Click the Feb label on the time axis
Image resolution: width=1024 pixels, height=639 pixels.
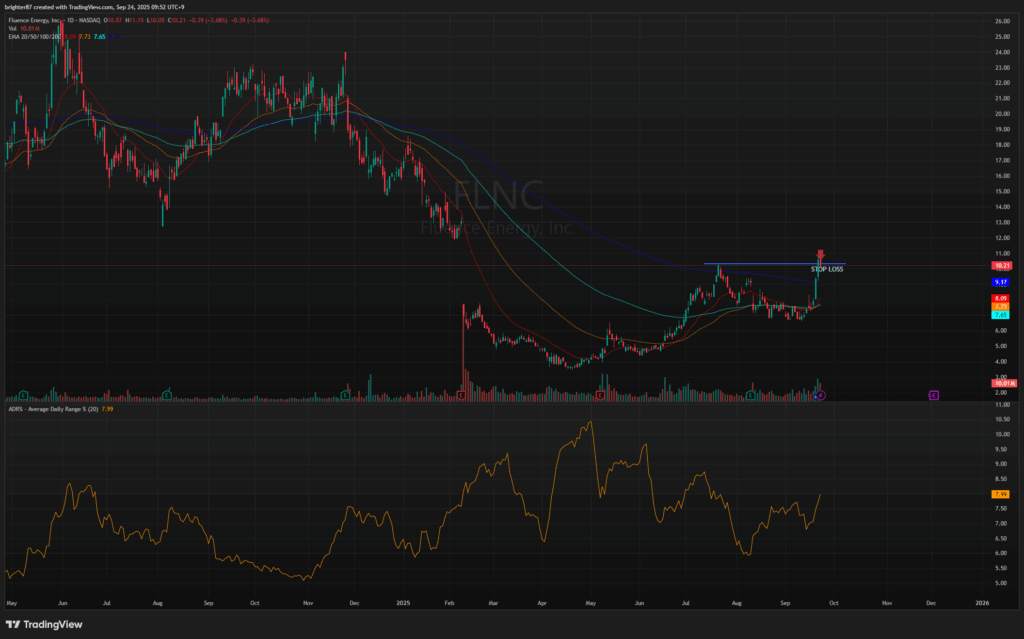(449, 603)
